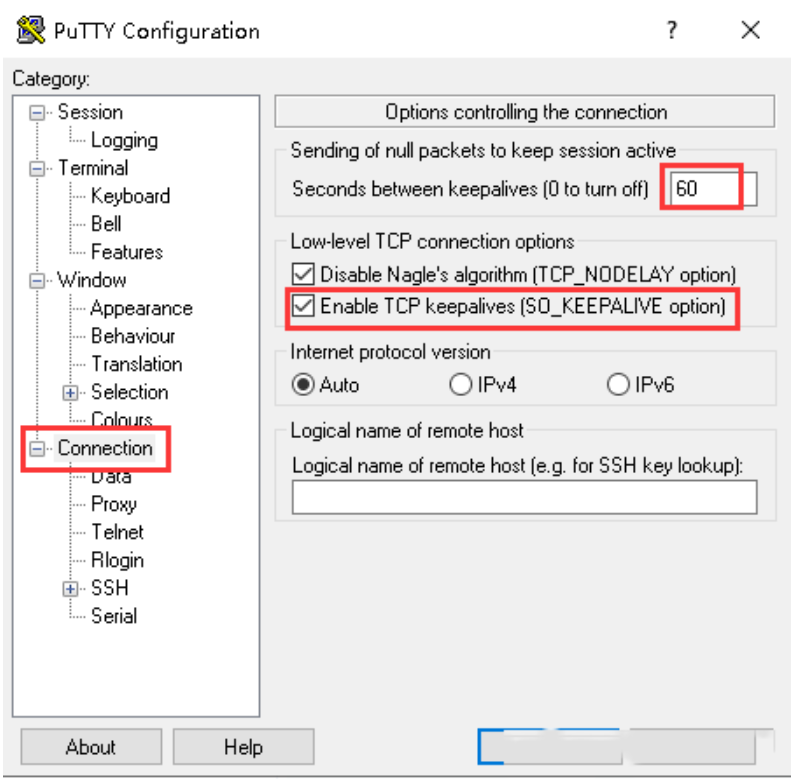The height and width of the screenshot is (779, 805).
Task: Click the logical name of remote host field
Action: tap(524, 497)
